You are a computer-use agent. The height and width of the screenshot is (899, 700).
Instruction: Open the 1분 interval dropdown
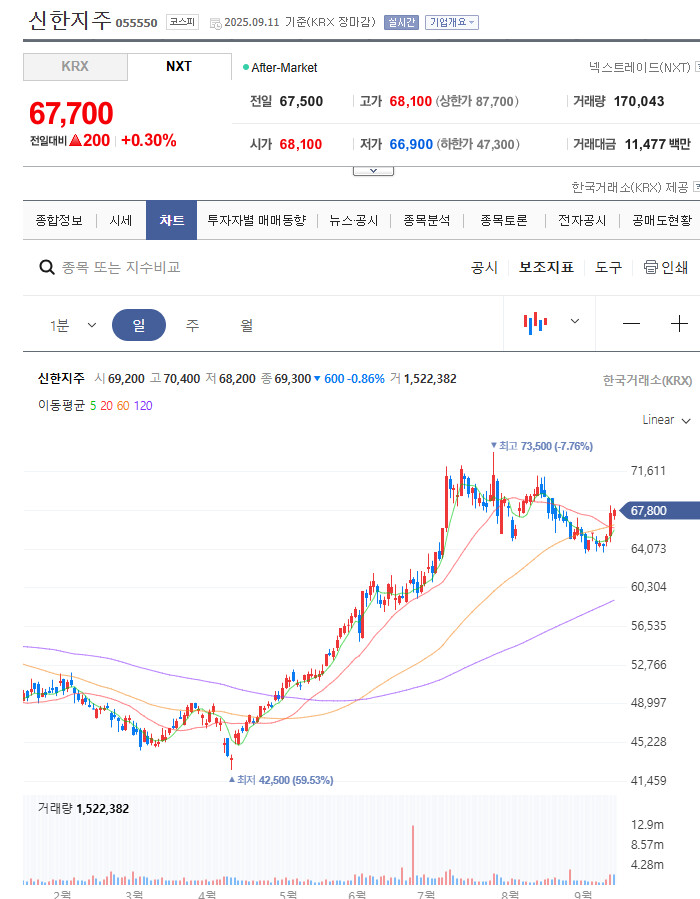[73, 326]
